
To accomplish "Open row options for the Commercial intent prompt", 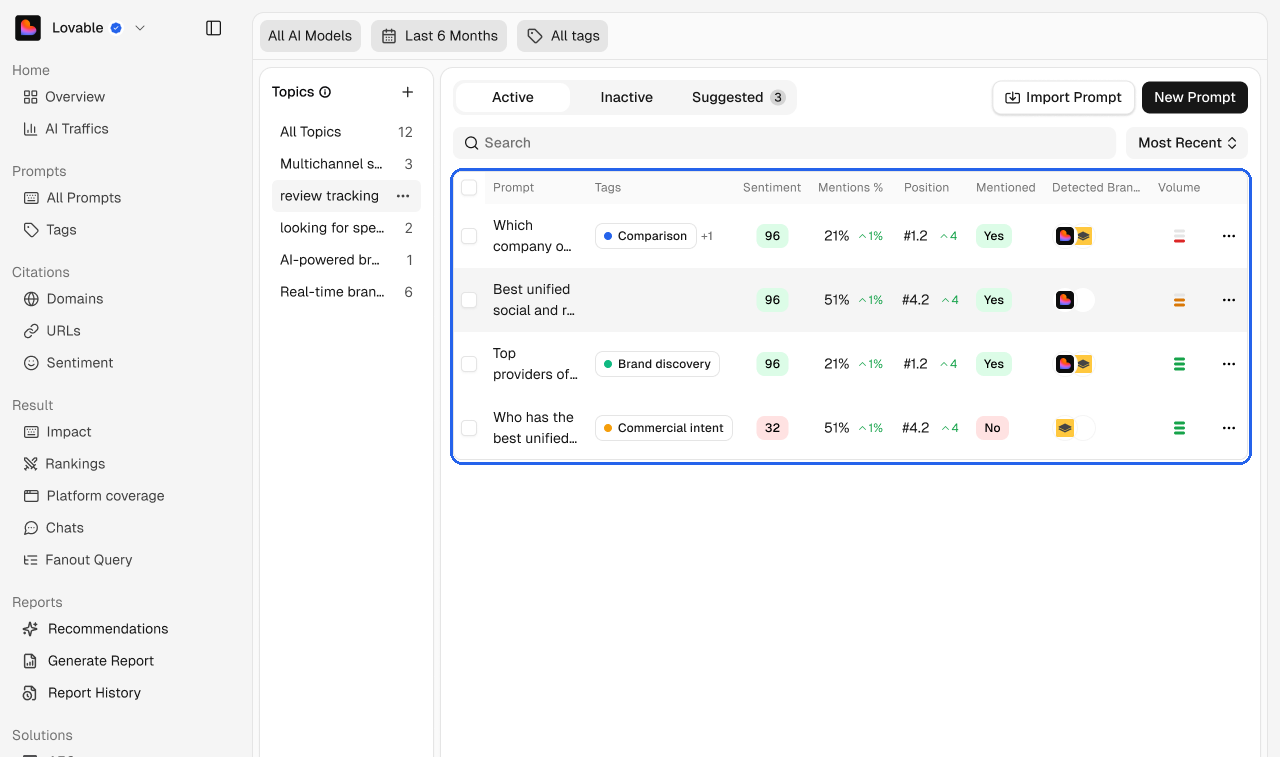I will [x=1229, y=428].
